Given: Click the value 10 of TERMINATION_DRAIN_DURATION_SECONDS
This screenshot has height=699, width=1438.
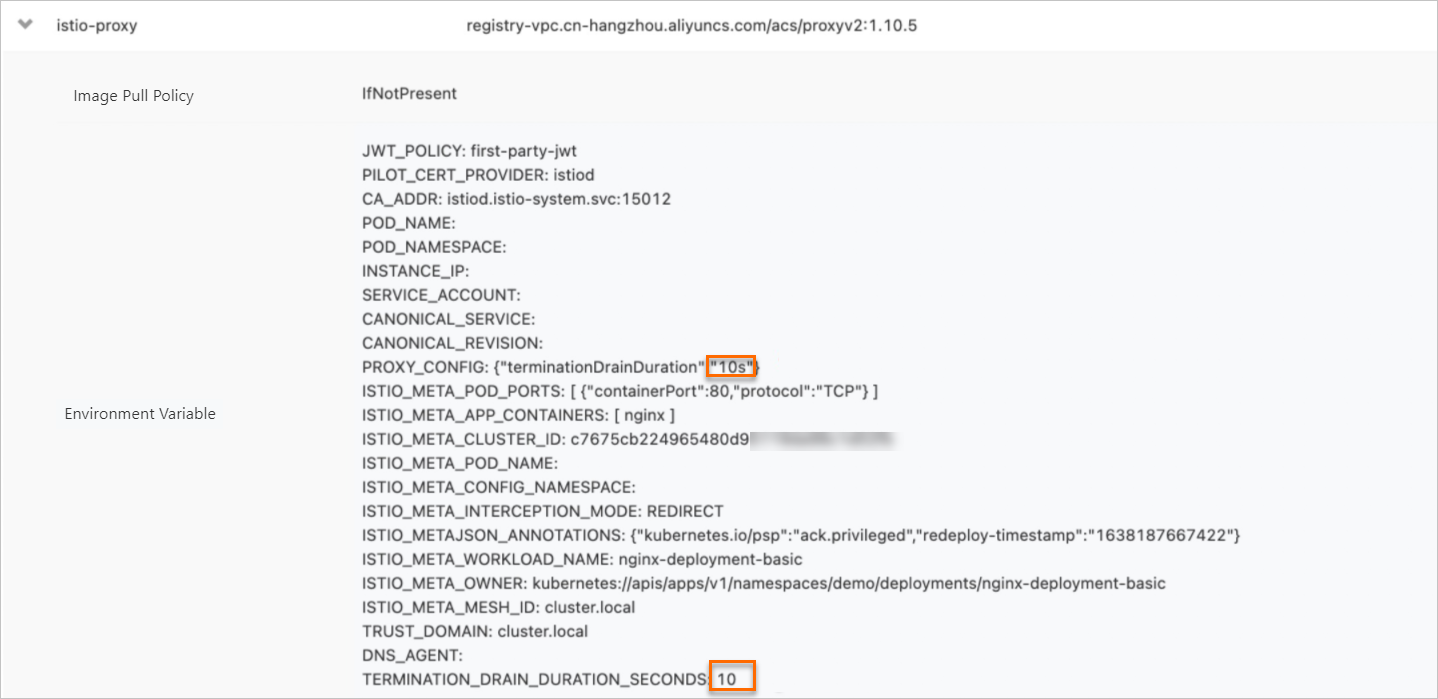Looking at the screenshot, I should tap(727, 679).
